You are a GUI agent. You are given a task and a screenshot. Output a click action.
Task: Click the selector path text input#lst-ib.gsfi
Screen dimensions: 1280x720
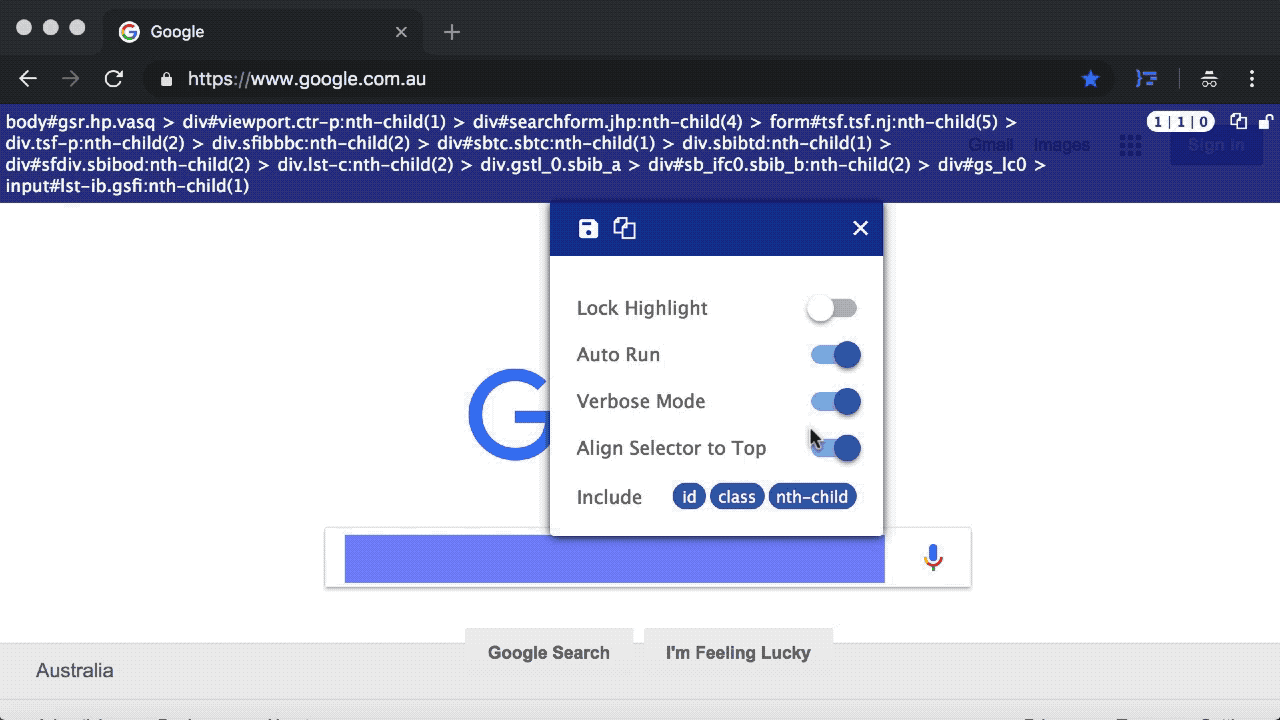pyautogui.click(x=127, y=186)
